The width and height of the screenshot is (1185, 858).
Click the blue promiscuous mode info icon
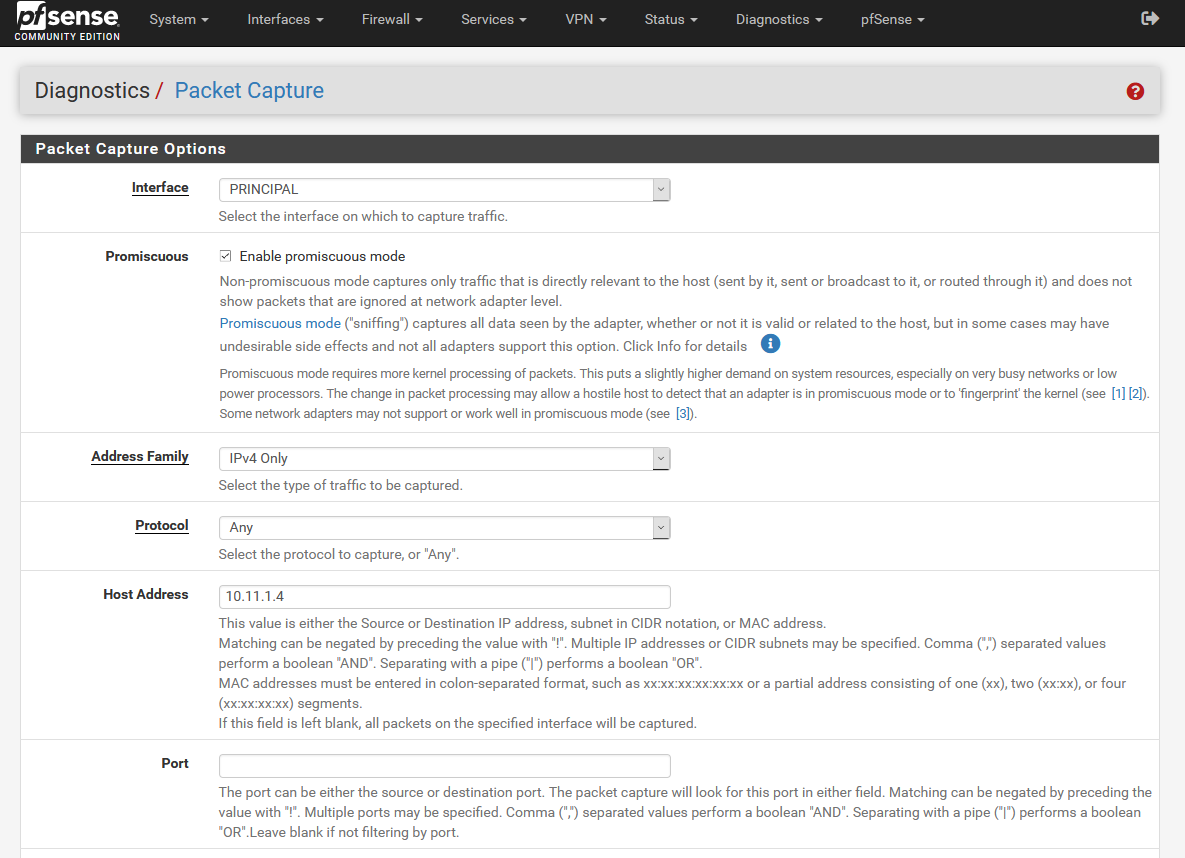click(770, 344)
